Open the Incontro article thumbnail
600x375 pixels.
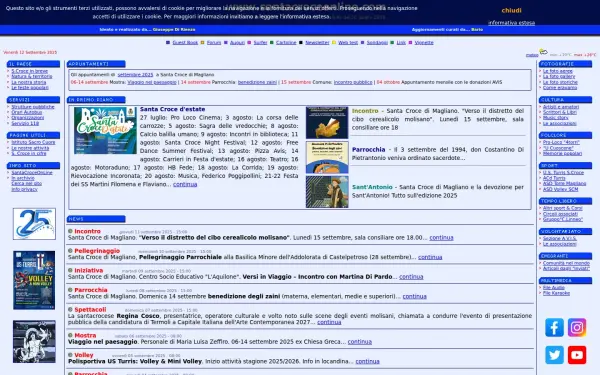tap(327, 123)
